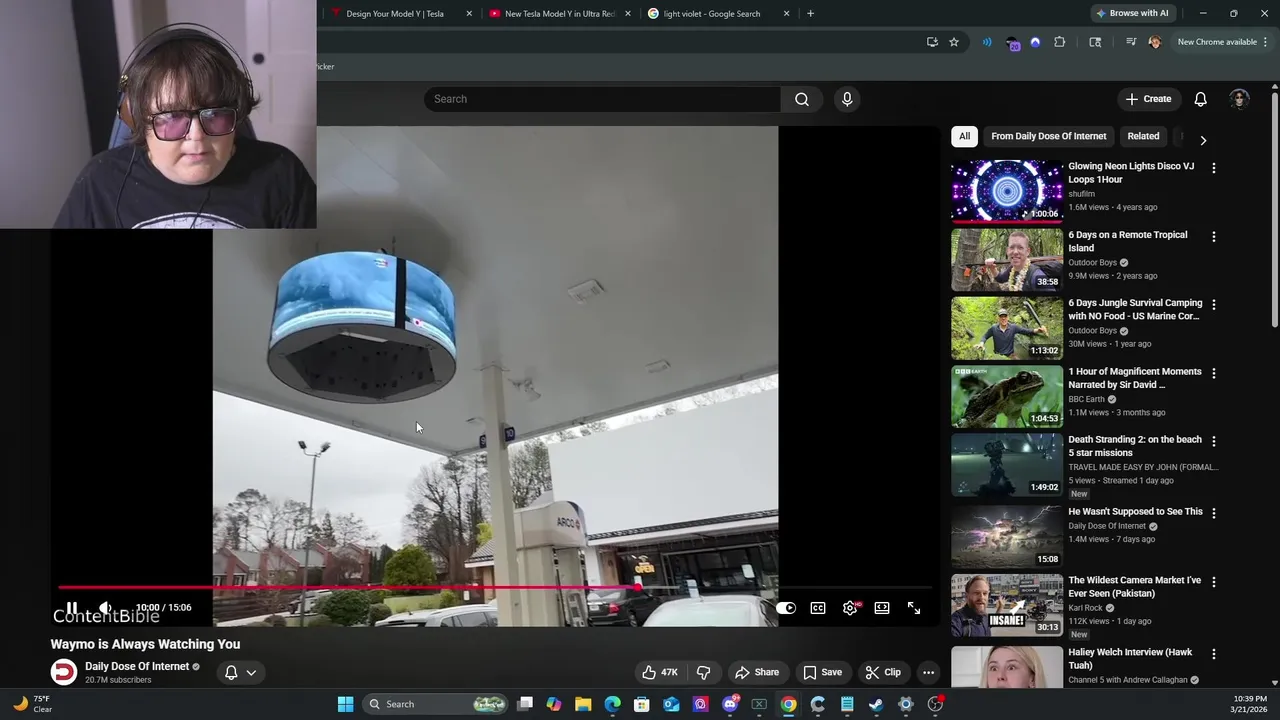
Task: Open notification bell dropdown for channel
Action: coord(240,672)
